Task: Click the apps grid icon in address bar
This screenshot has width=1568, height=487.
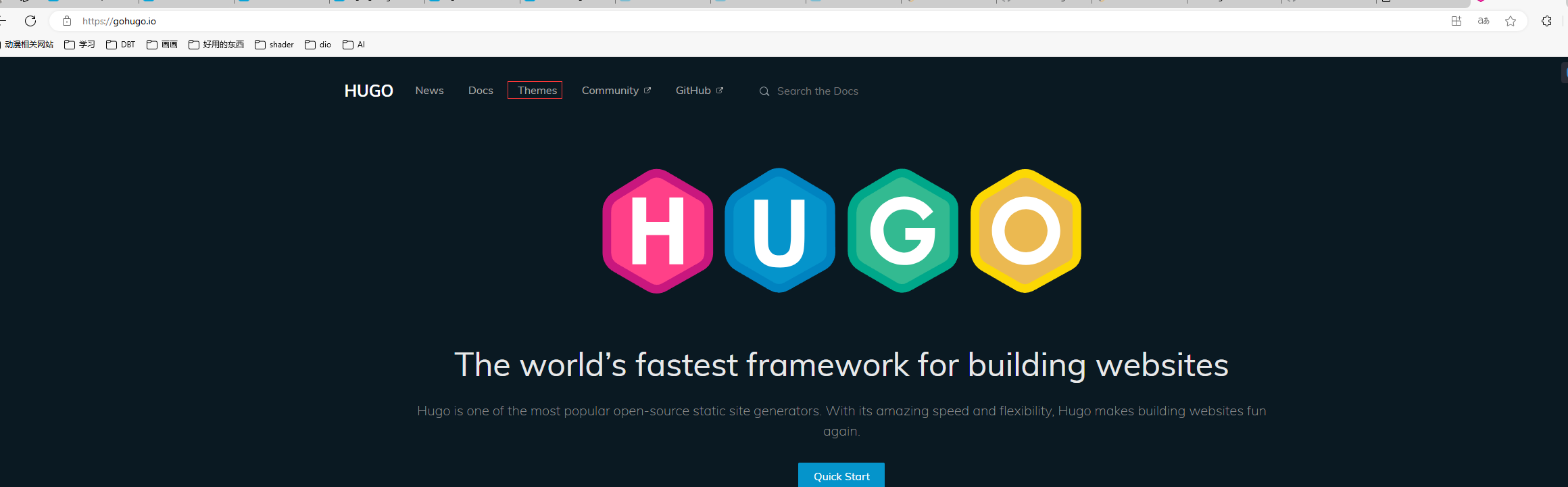Action: coord(1456,21)
